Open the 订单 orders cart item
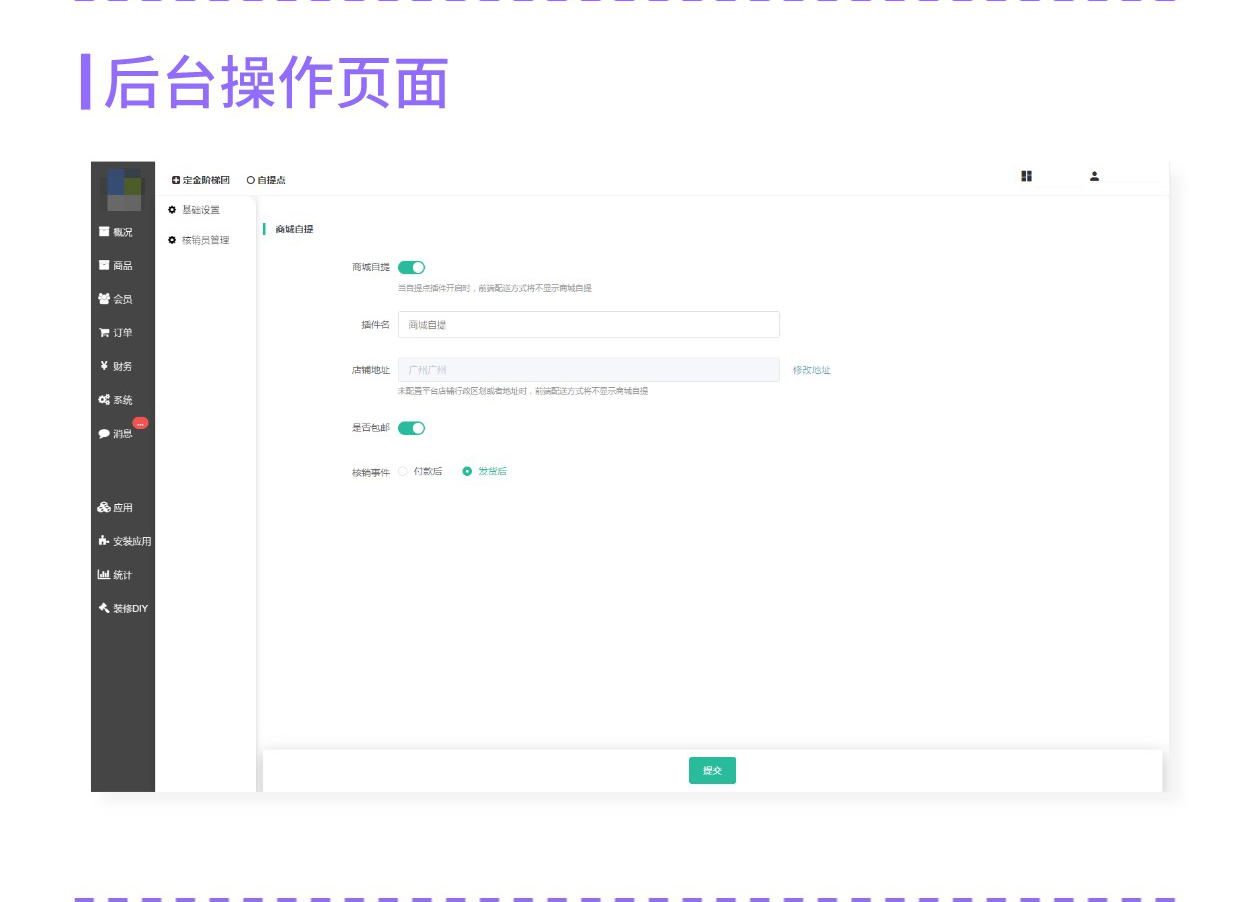The width and height of the screenshot is (1242, 902). pyautogui.click(x=116, y=333)
